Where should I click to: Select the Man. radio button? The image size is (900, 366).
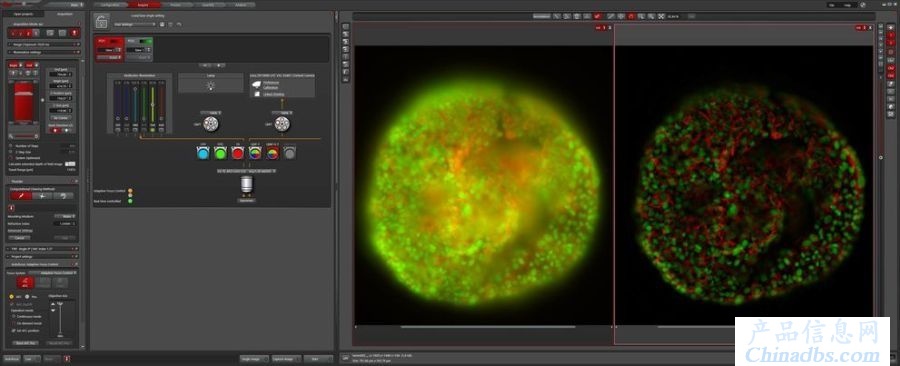[27, 297]
